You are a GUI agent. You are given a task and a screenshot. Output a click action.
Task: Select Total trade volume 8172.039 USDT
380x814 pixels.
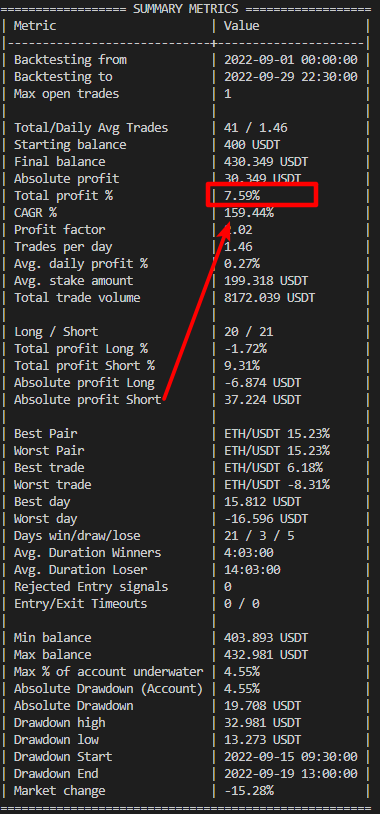pyautogui.click(x=269, y=298)
